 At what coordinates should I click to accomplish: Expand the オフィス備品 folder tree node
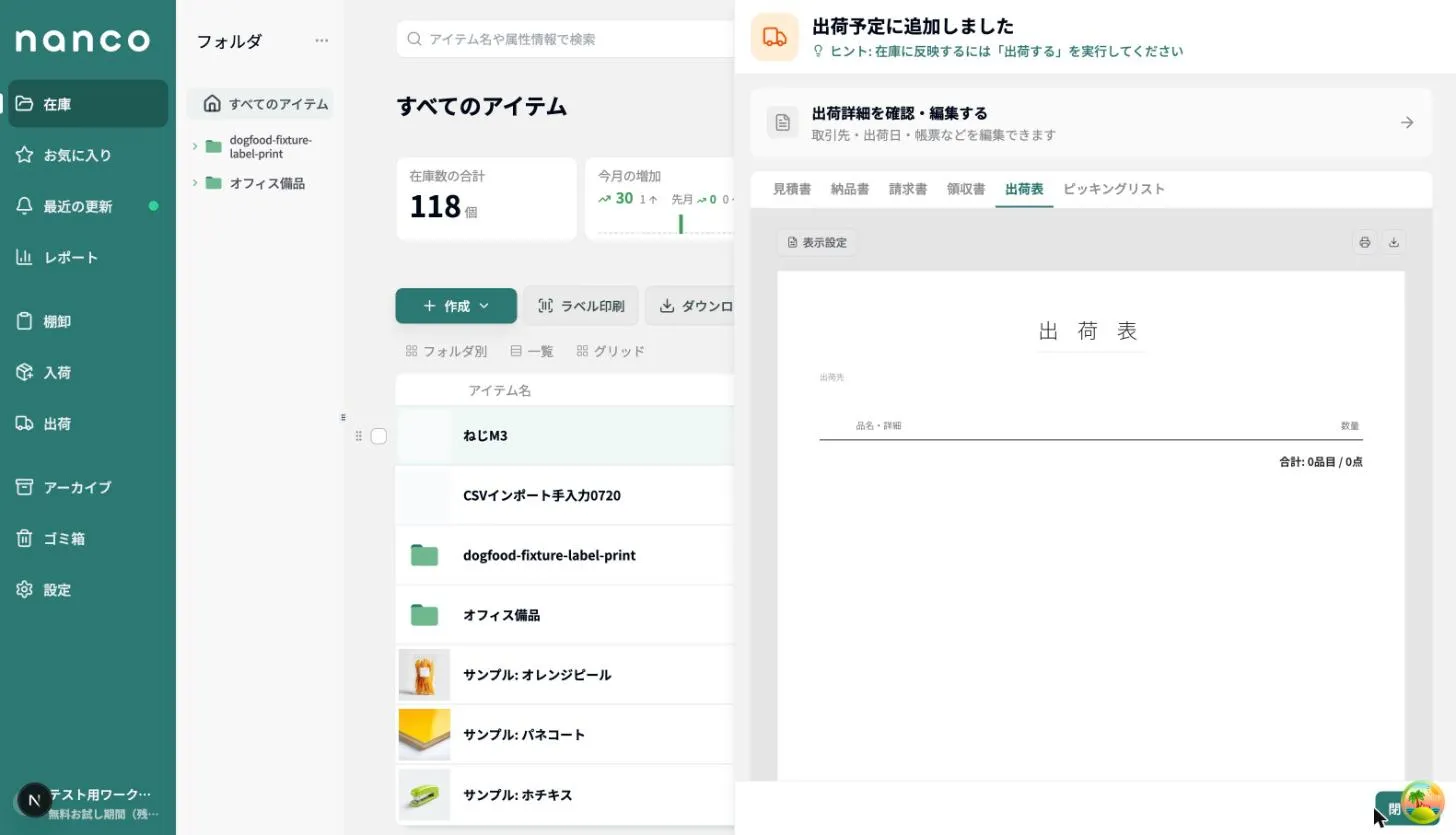point(195,183)
